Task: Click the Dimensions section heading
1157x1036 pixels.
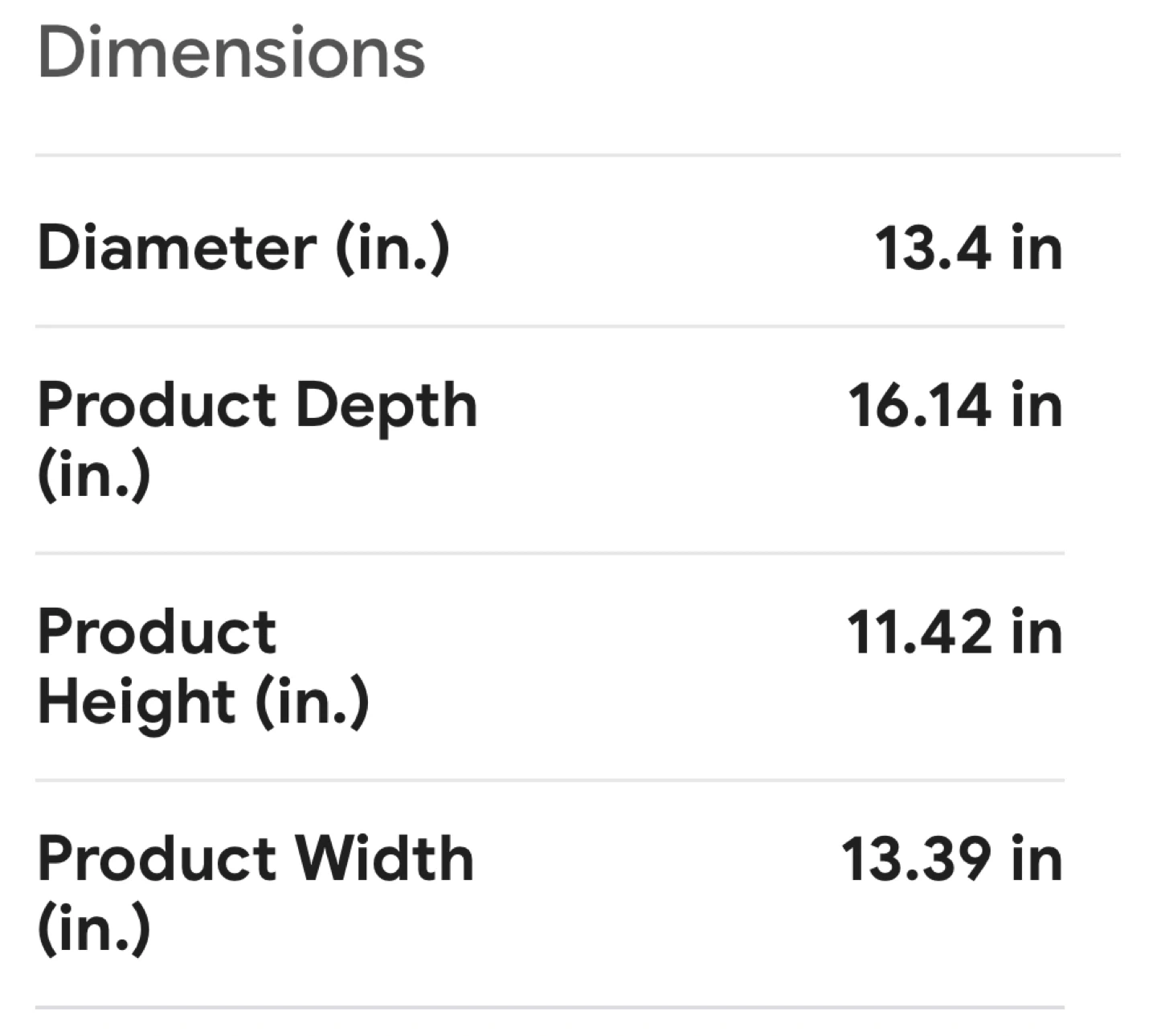Action: click(x=231, y=53)
